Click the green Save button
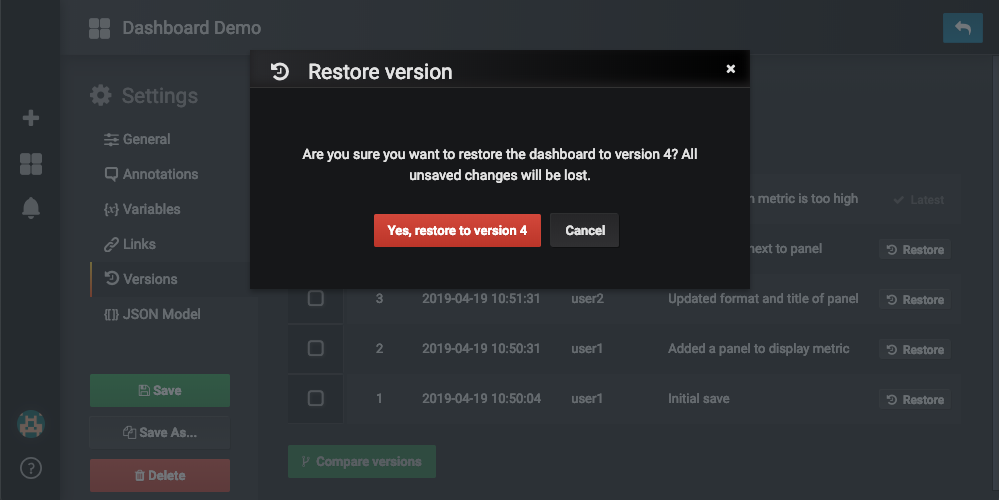The image size is (999, 500). [160, 390]
